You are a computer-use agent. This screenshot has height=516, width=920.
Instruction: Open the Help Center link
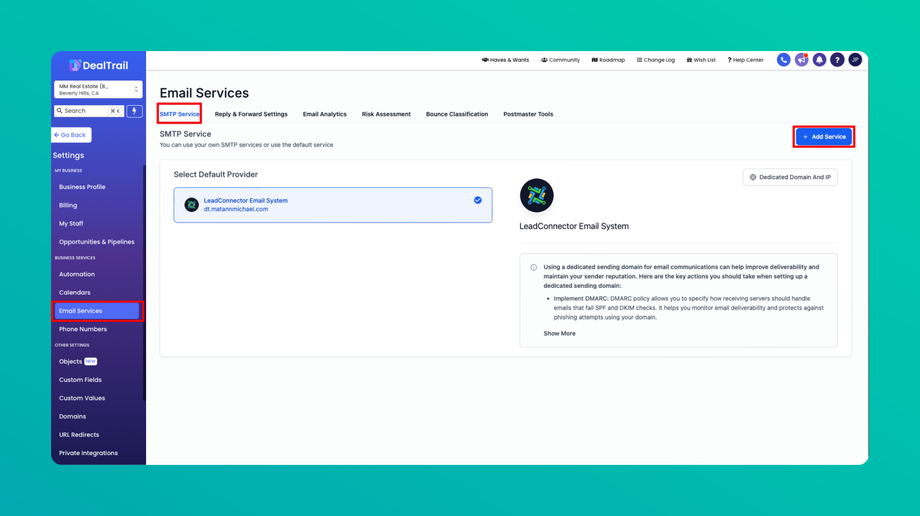pyautogui.click(x=745, y=60)
